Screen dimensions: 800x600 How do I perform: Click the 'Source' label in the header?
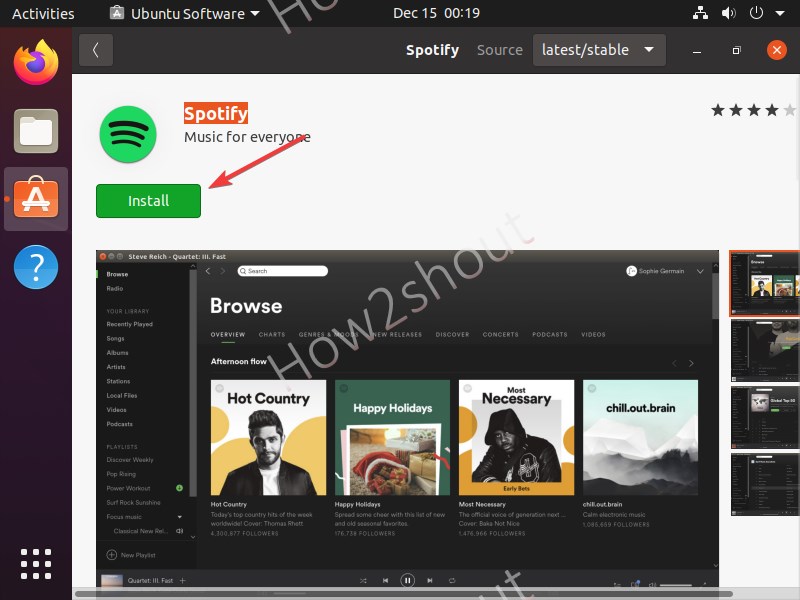point(499,50)
